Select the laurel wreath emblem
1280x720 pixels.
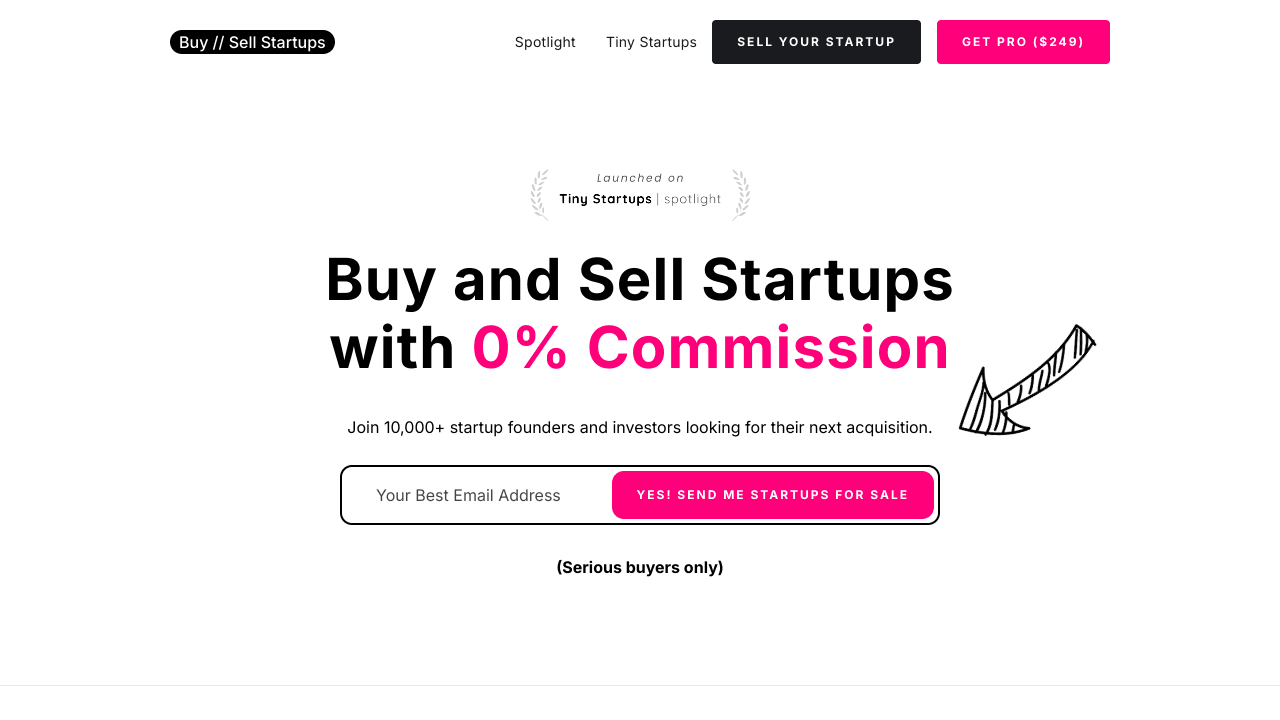point(541,193)
